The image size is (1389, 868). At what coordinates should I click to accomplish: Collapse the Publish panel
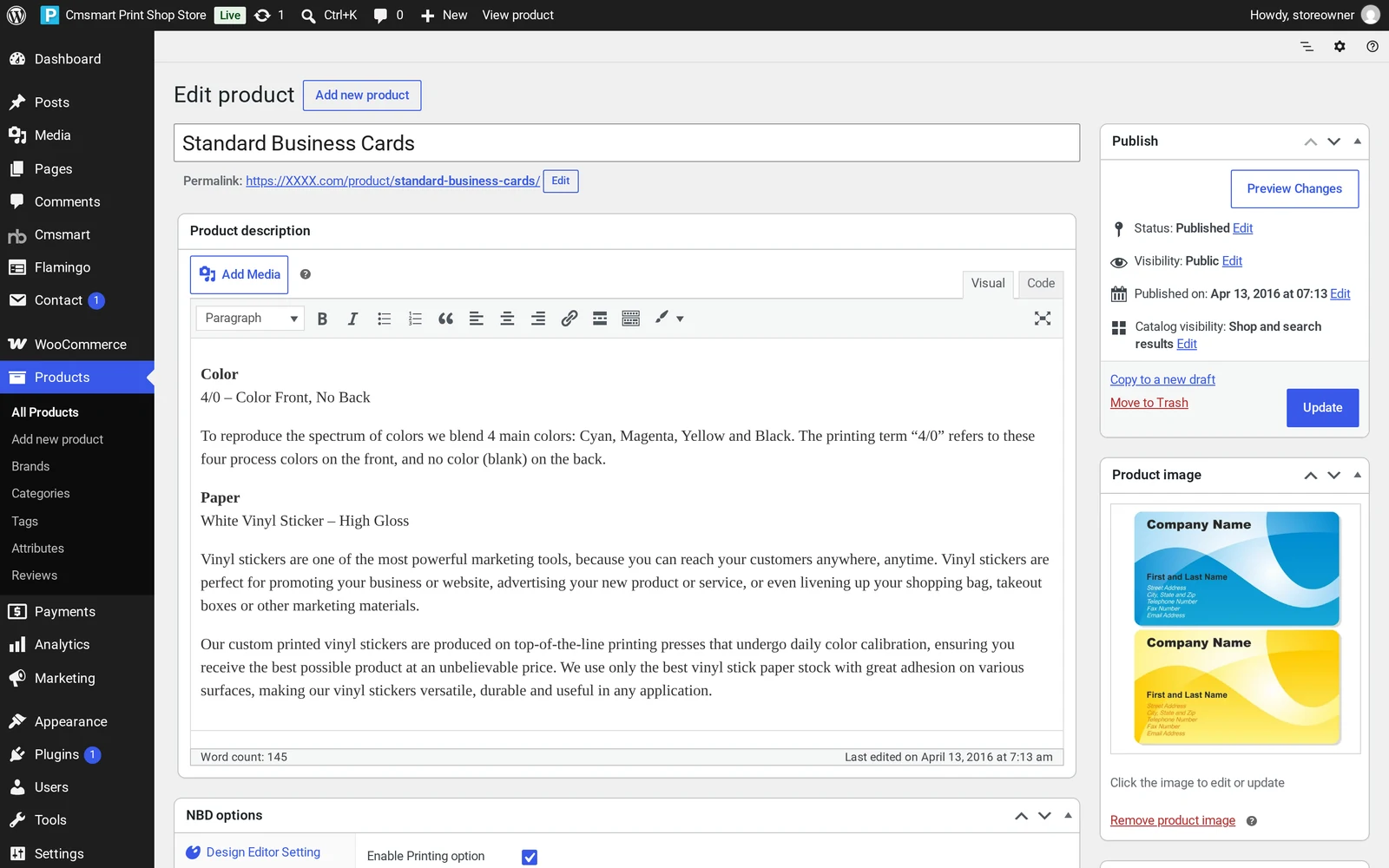(x=1358, y=141)
